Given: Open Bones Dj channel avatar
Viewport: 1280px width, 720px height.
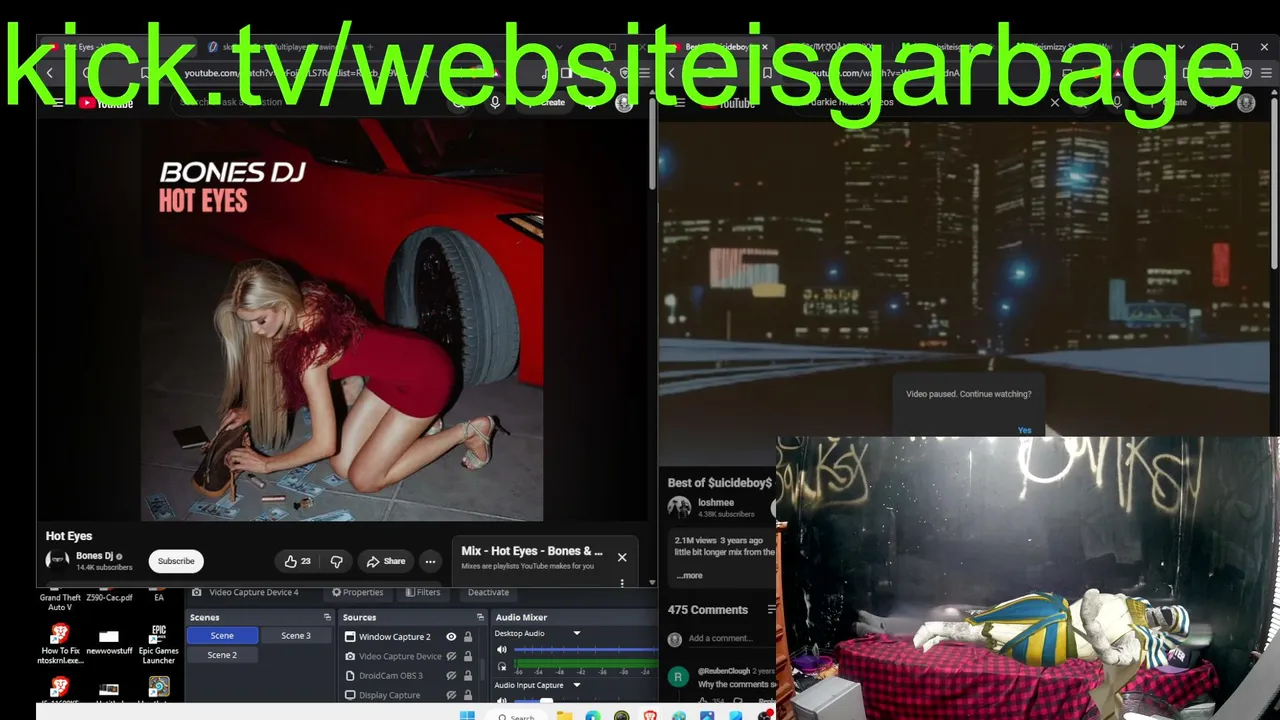Looking at the screenshot, I should [x=57, y=561].
